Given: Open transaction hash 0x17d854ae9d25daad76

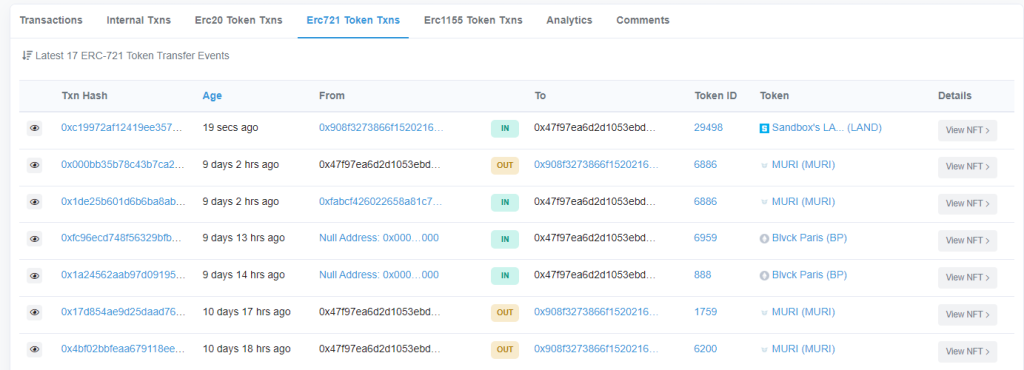Looking at the screenshot, I should click(x=123, y=312).
